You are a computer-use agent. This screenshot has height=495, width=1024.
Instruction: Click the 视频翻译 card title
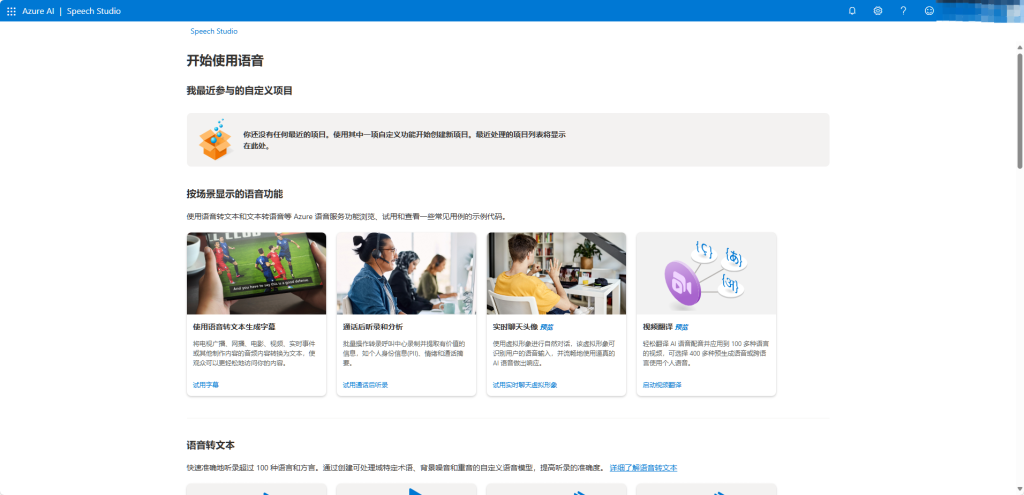click(658, 327)
